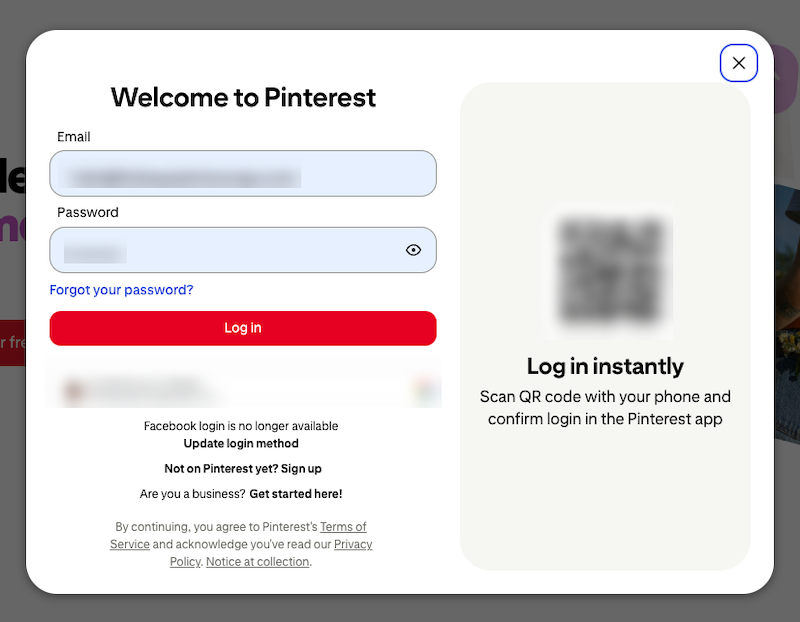
Task: Choose Get started here for businesses
Action: (x=295, y=493)
